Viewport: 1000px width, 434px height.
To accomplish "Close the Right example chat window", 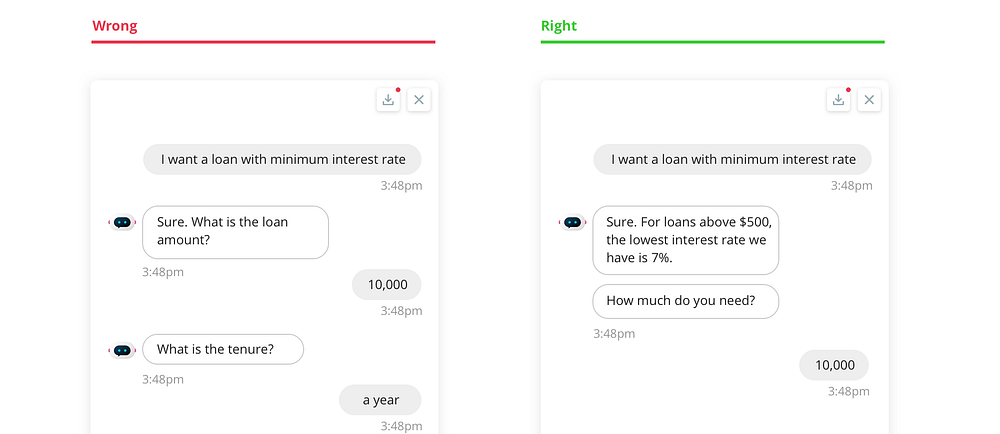I will [869, 100].
